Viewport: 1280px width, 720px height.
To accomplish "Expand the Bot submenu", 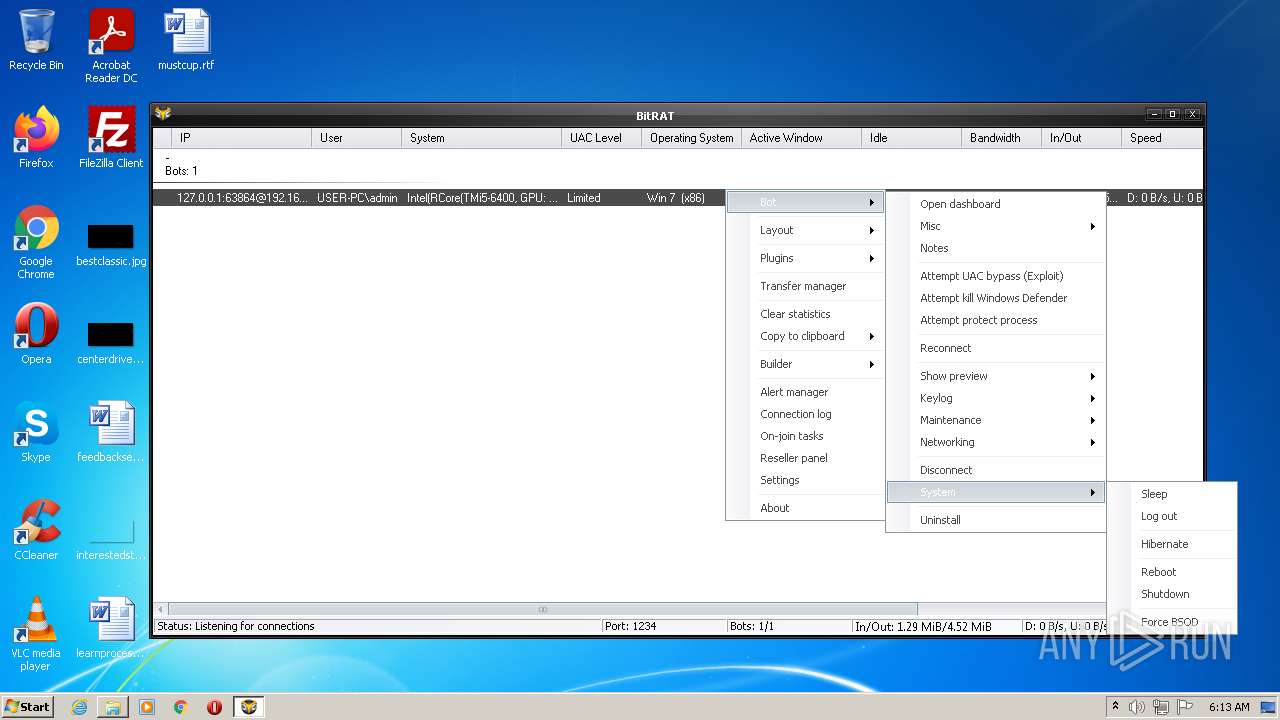I will click(805, 202).
